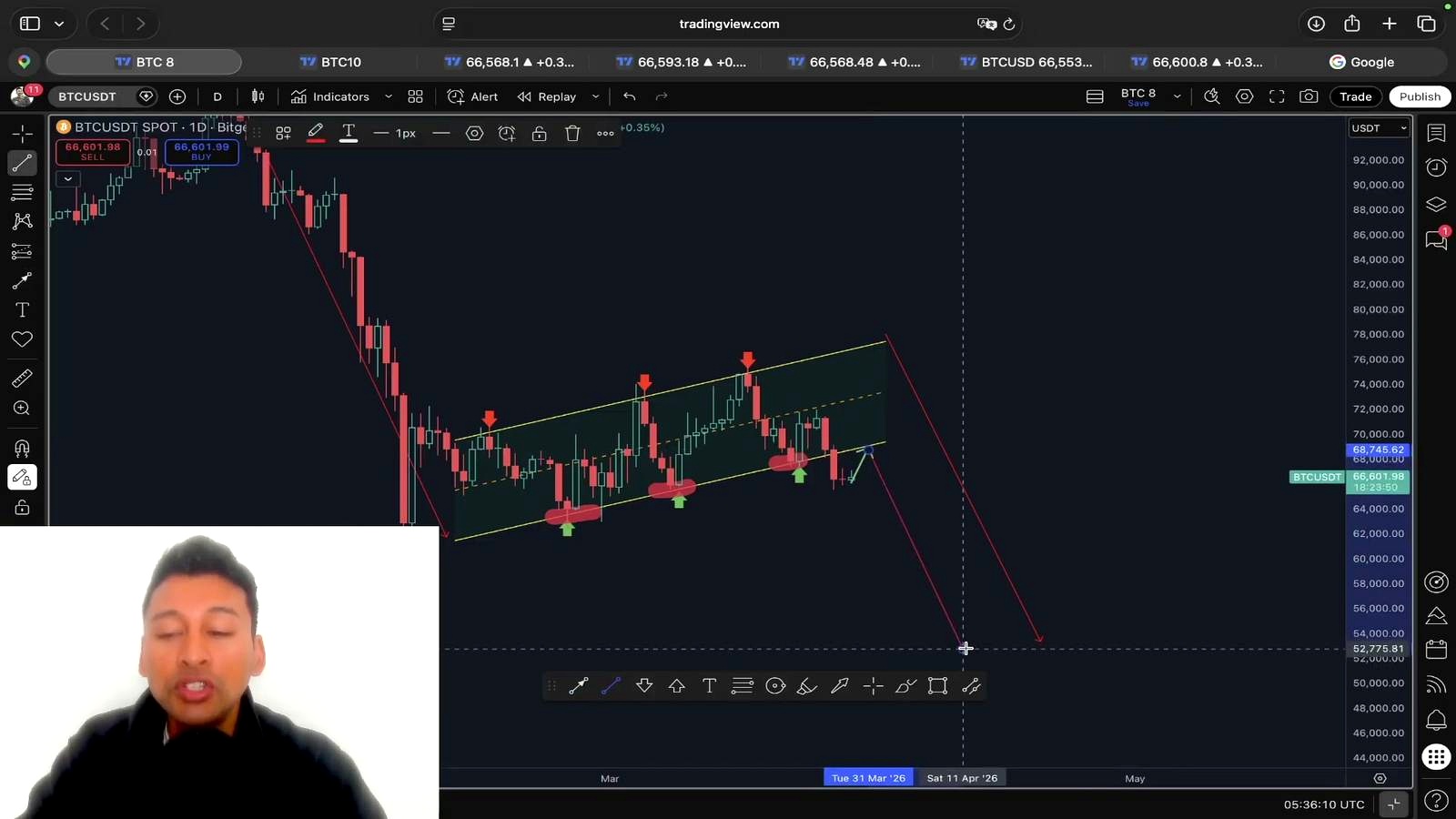Open the notifications bell in right sidebar
1456x819 pixels.
click(x=1436, y=721)
